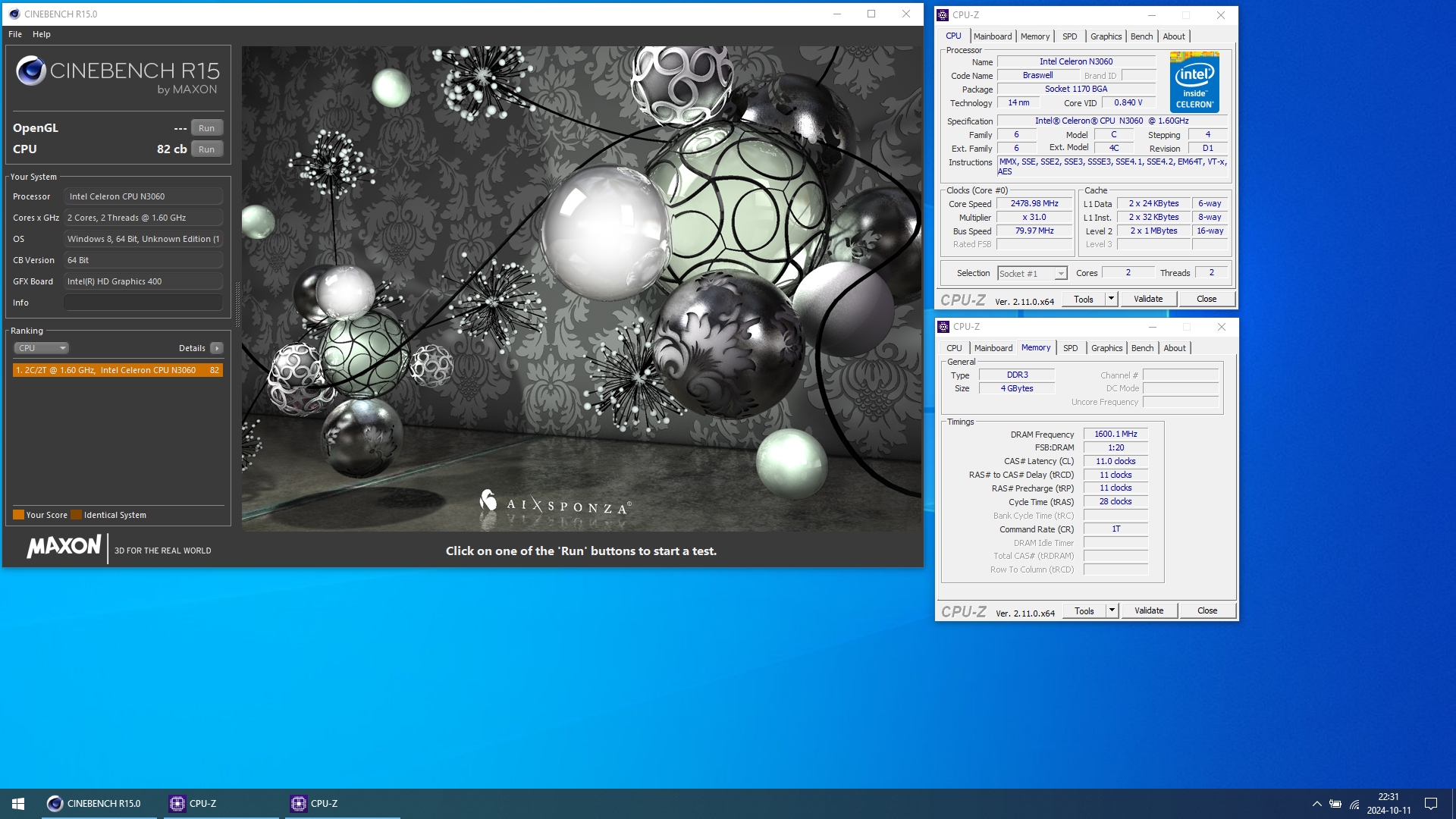This screenshot has width=1456, height=819.
Task: Open About tab in bottom CPU-Z
Action: (x=1175, y=348)
